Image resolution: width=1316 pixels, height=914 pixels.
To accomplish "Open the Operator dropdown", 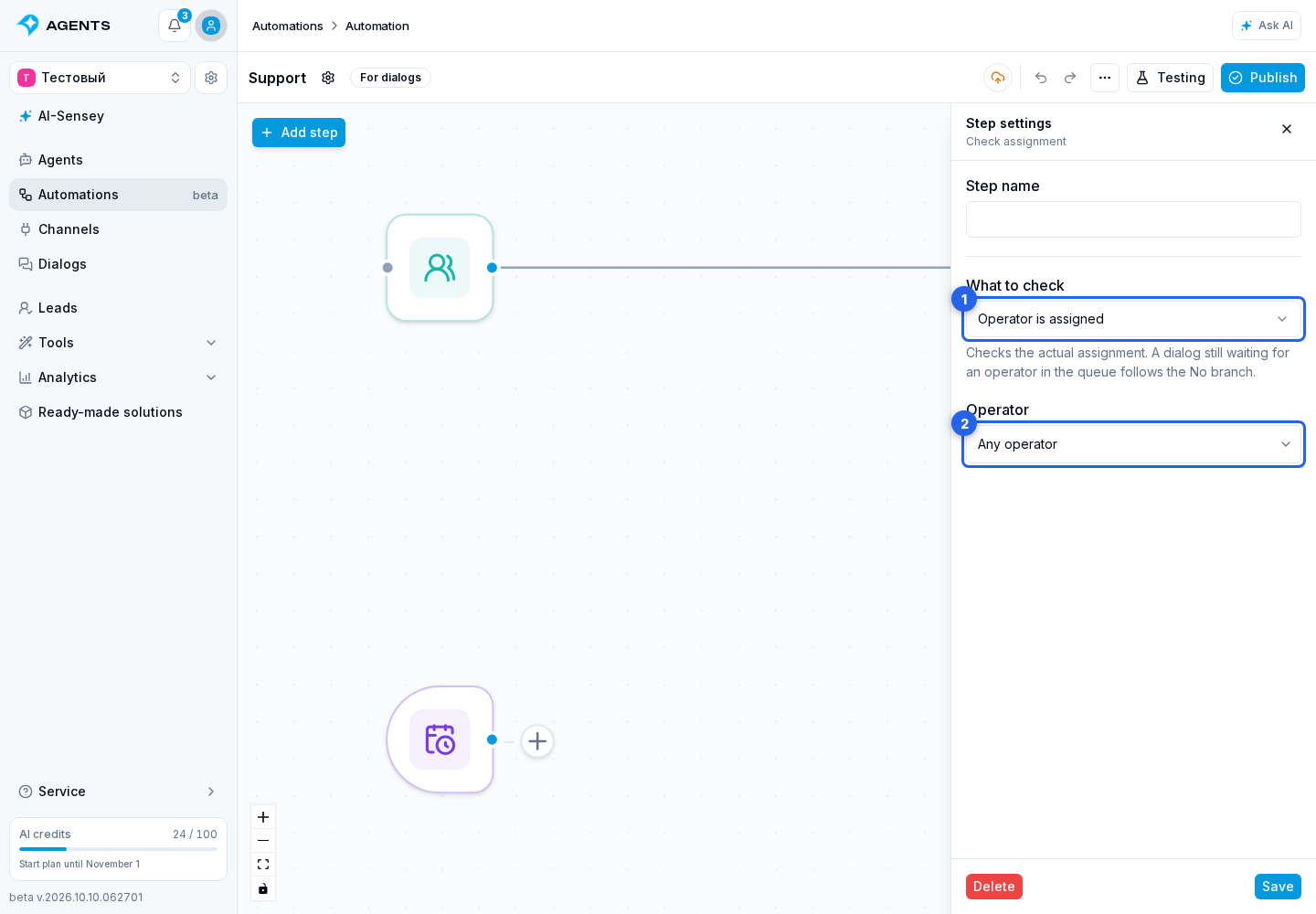I will 1133,444.
